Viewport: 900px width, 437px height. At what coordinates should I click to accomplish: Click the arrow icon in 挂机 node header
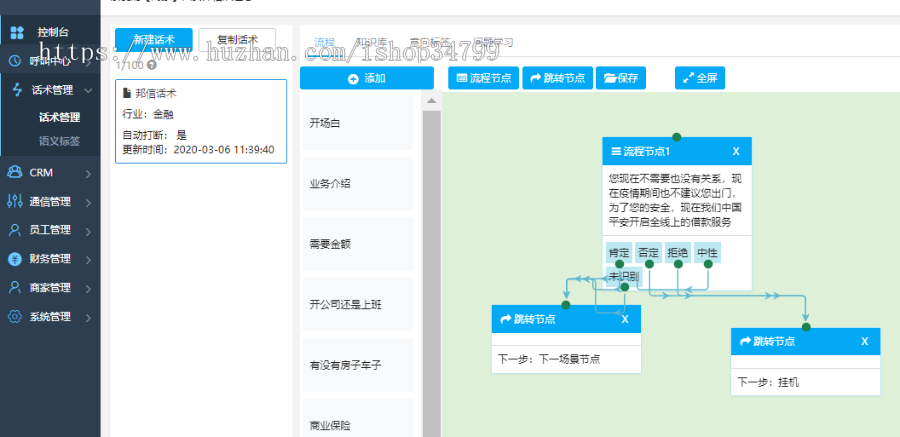745,342
